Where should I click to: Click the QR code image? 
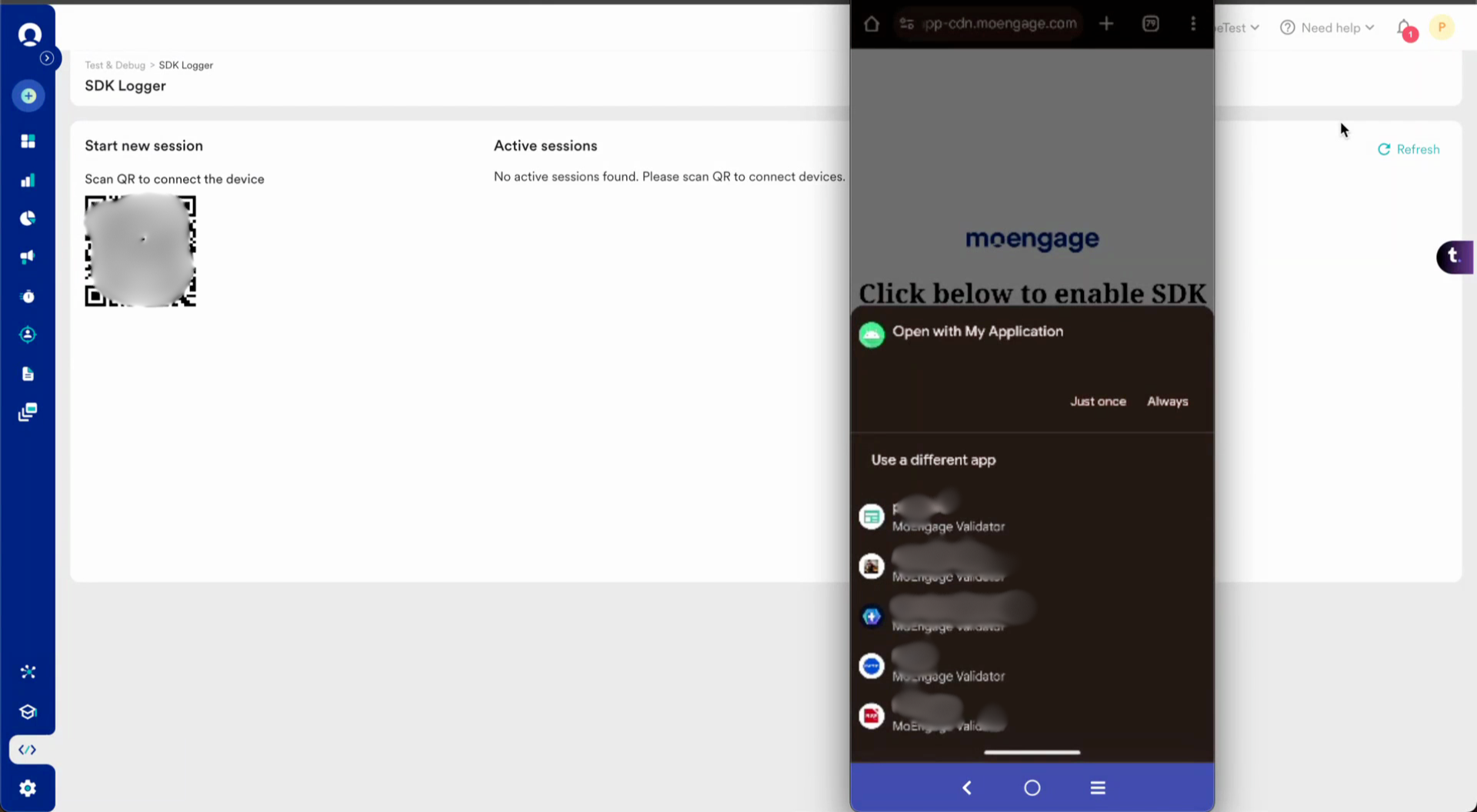click(140, 251)
